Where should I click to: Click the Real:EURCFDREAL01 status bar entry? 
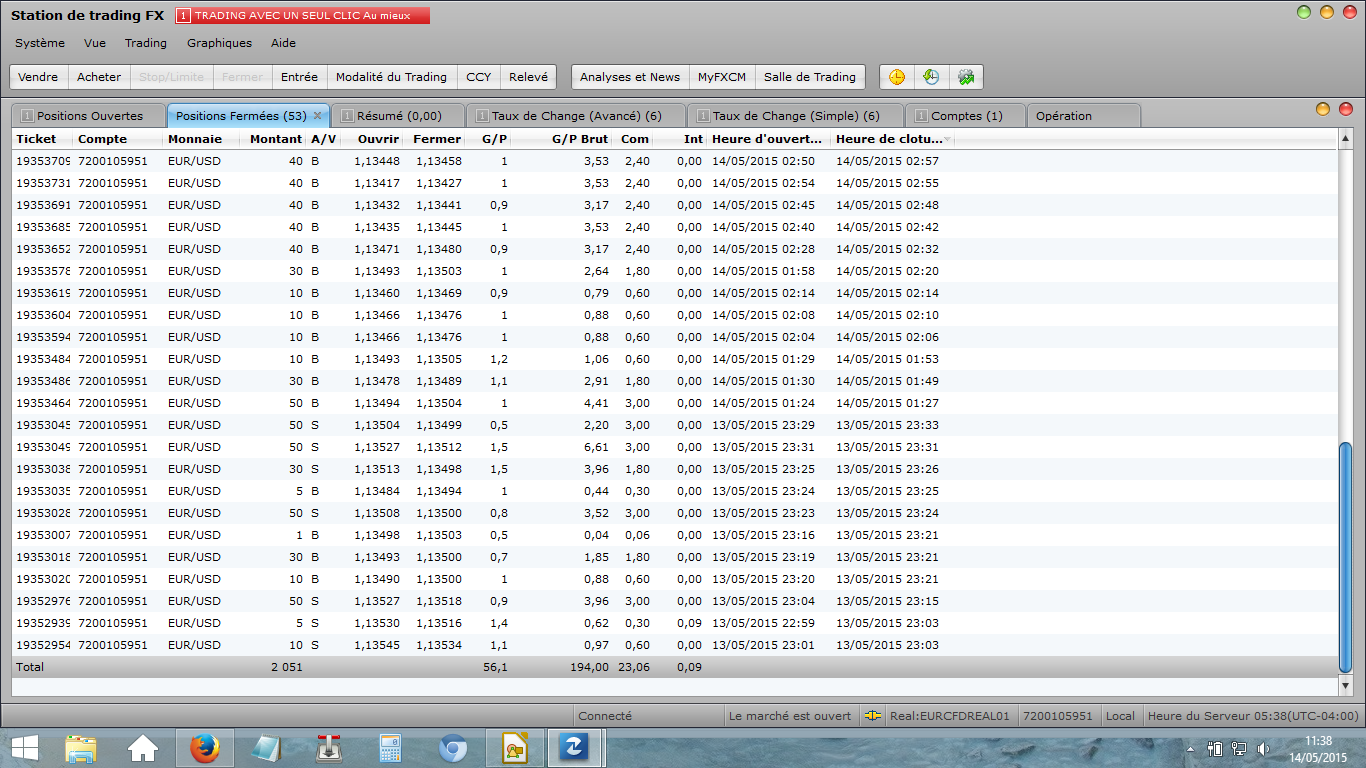click(950, 716)
